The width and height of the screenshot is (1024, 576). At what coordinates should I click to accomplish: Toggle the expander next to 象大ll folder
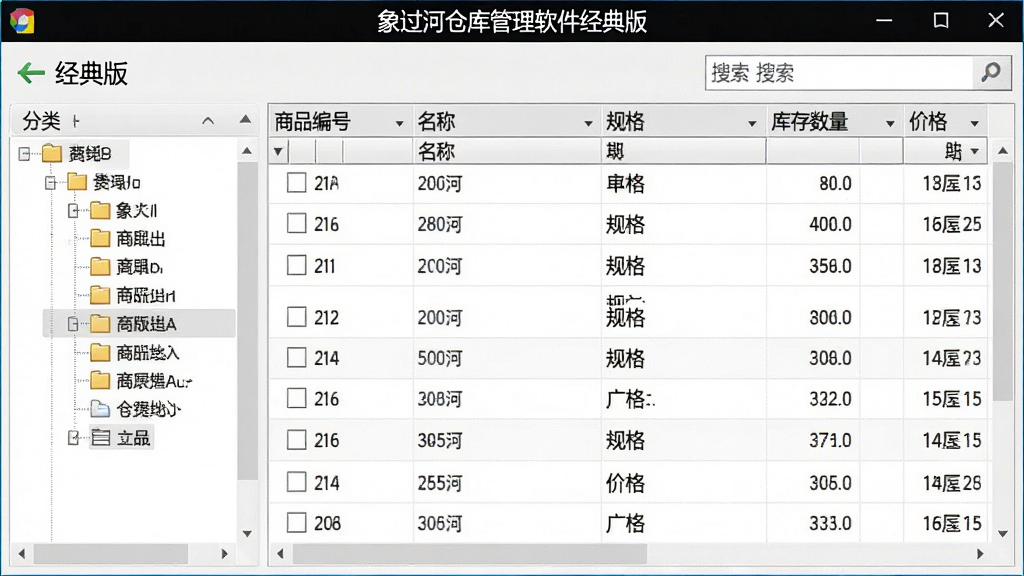click(x=74, y=210)
